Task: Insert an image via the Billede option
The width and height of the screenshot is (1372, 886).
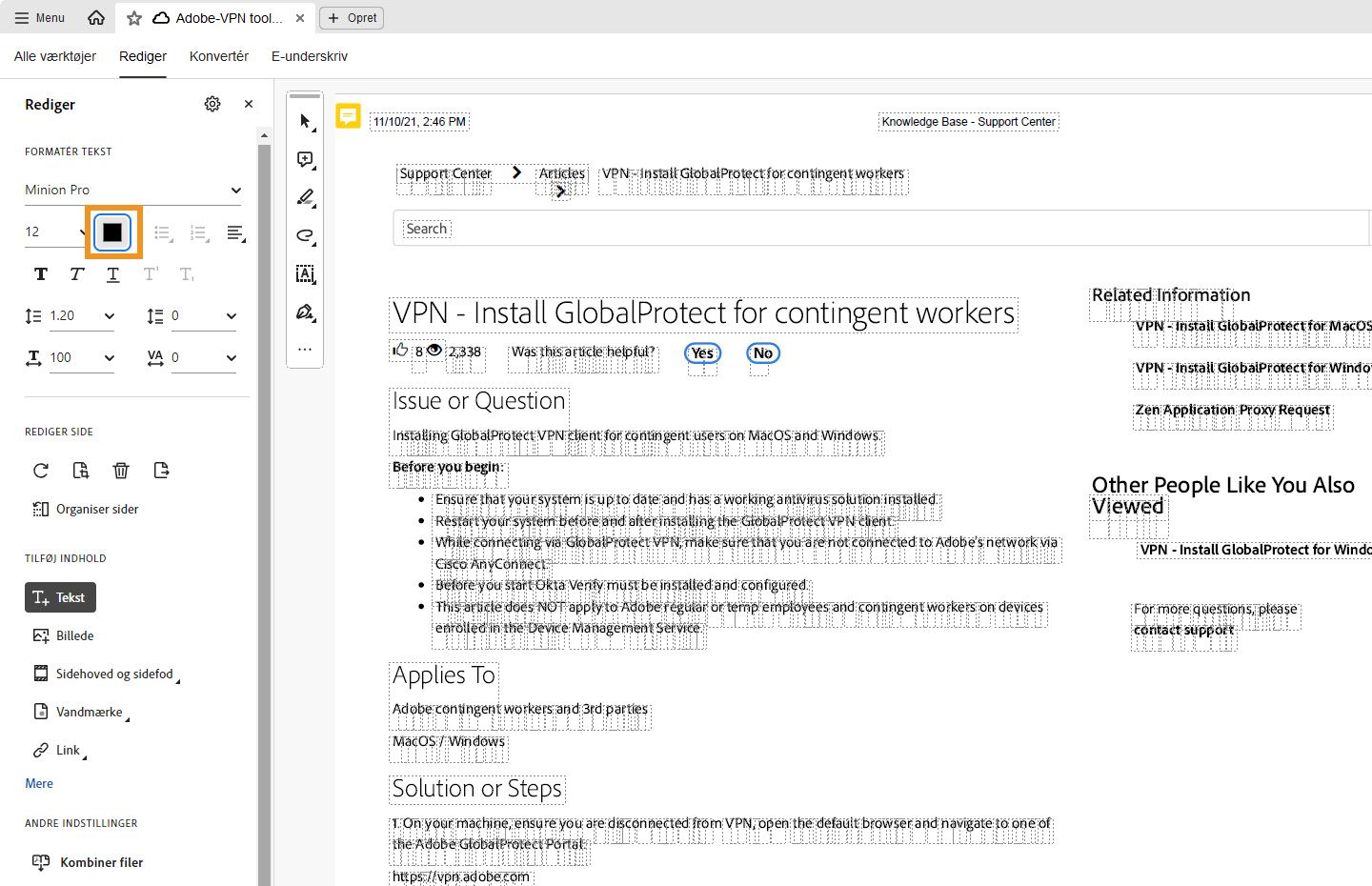Action: 74,635
